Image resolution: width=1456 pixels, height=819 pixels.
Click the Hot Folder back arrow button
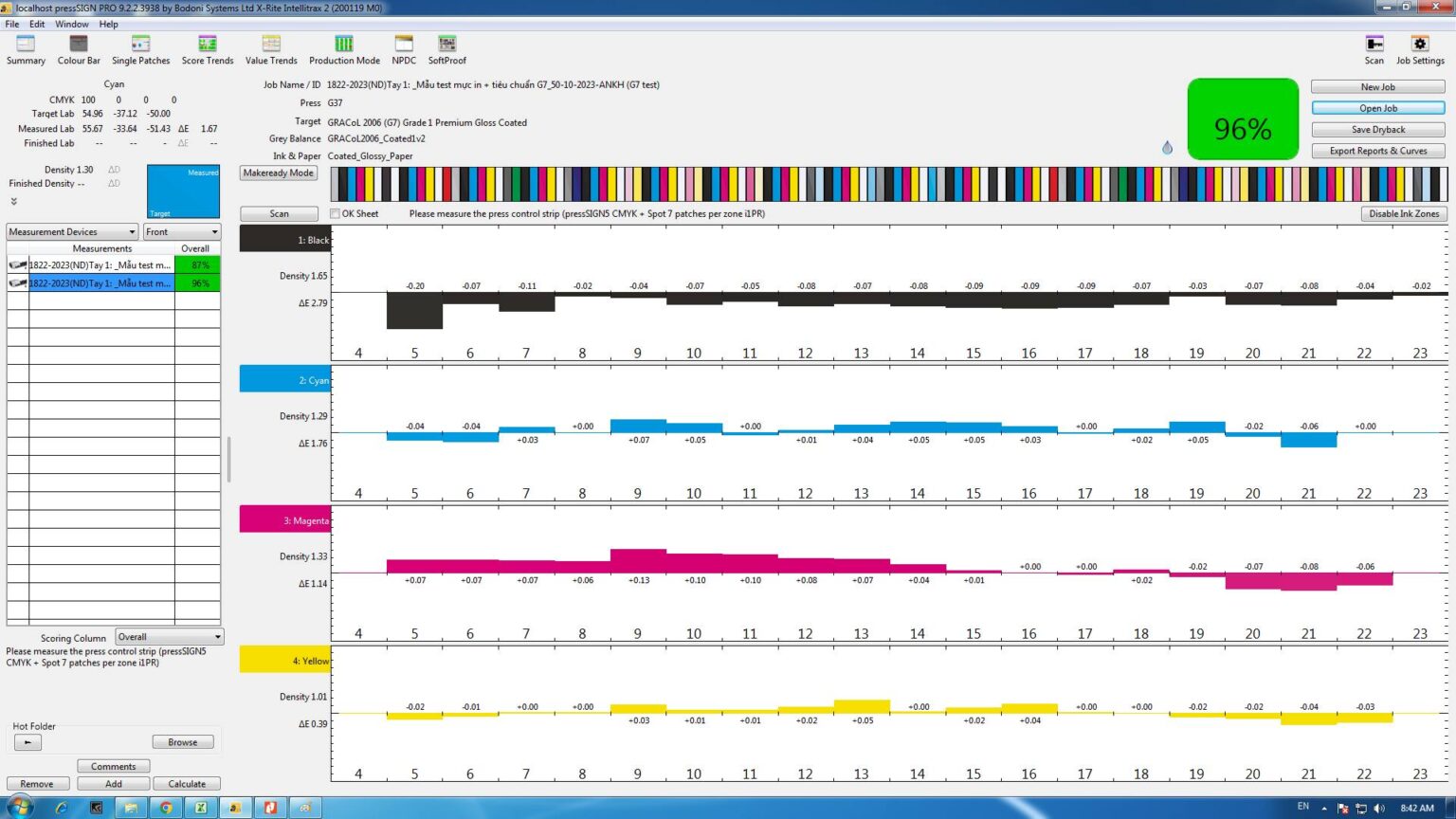click(27, 742)
